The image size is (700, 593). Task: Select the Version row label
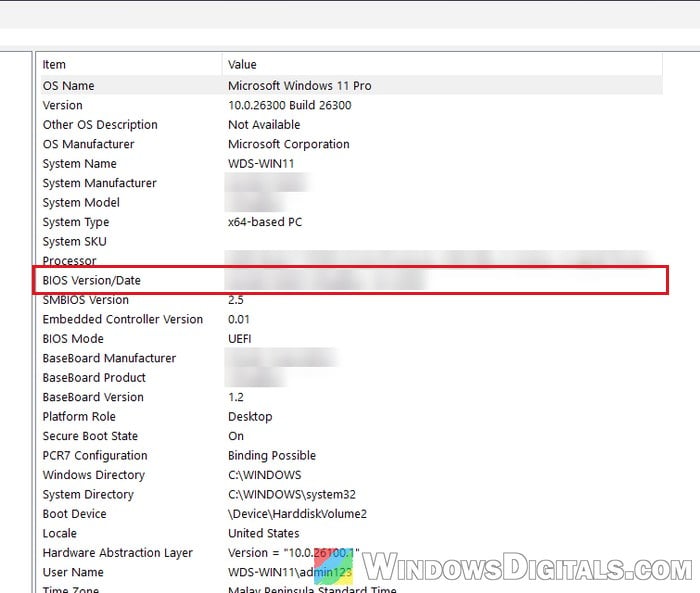coord(62,105)
